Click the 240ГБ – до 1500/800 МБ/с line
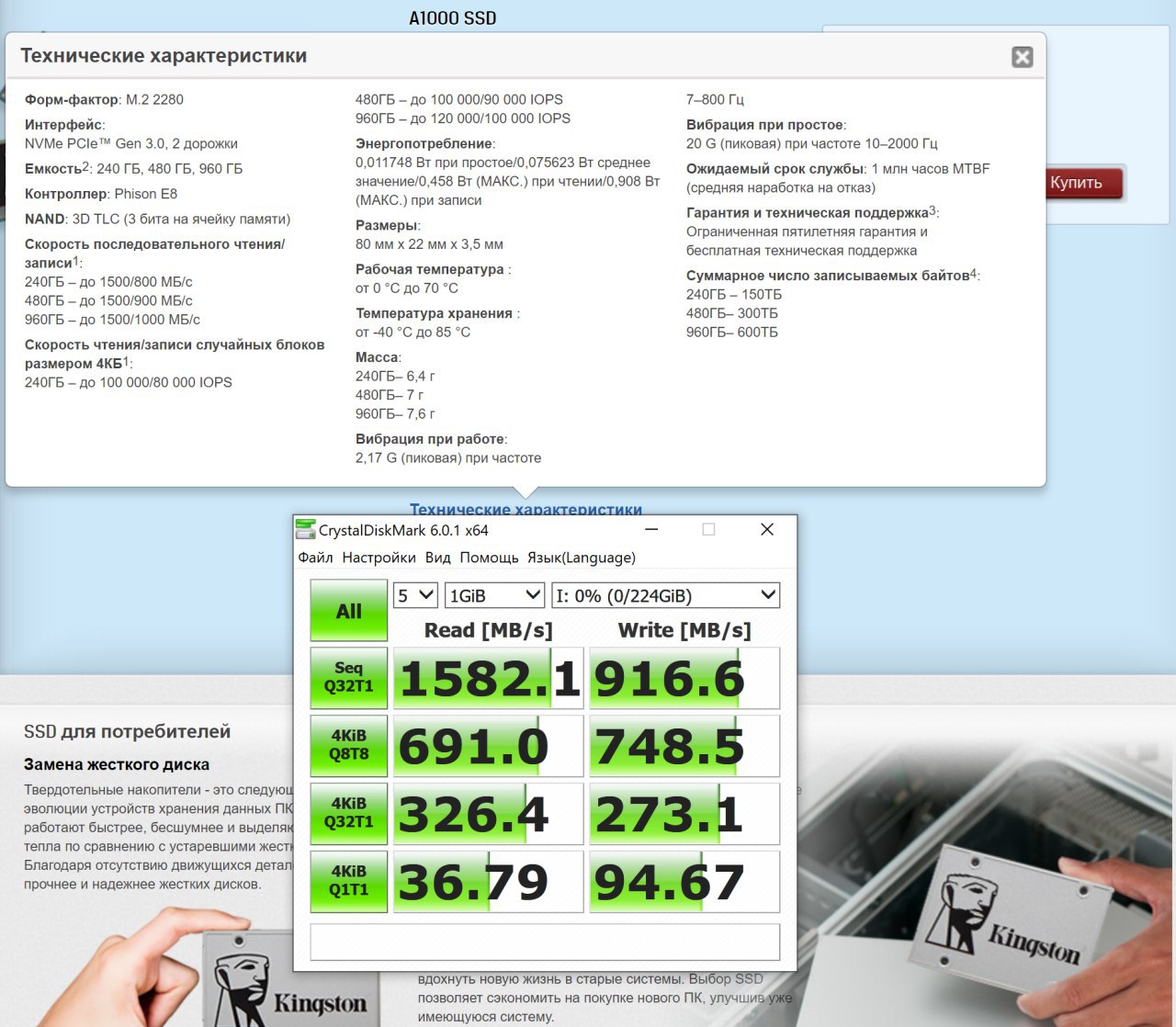Screen dimensions: 1176x1027 [108, 282]
